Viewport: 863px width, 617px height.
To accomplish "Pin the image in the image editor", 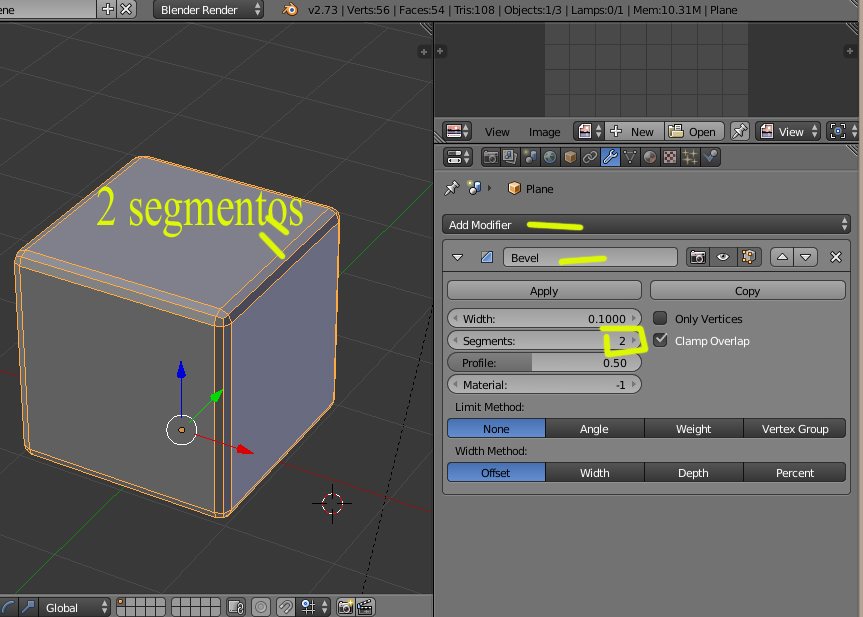I will click(x=740, y=132).
